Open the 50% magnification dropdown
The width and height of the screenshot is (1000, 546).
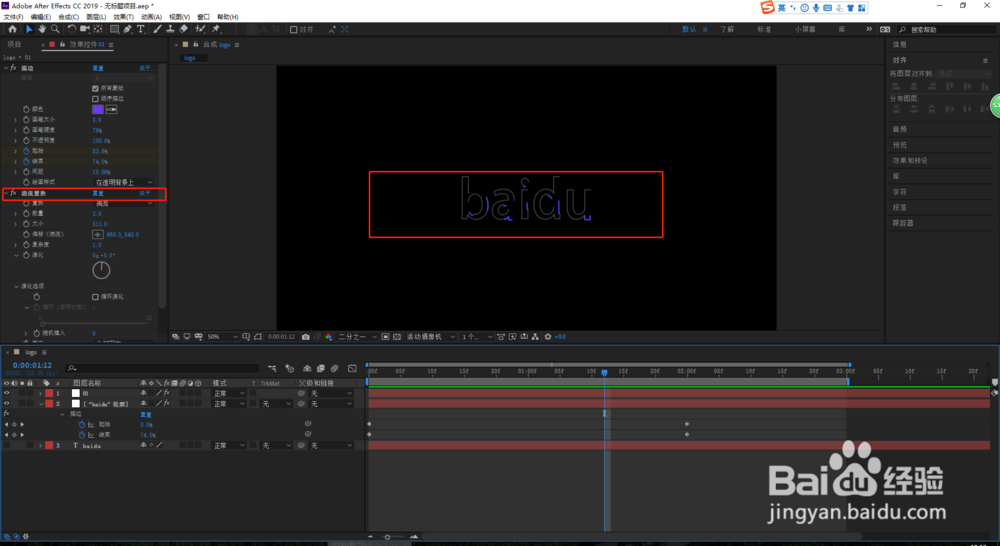click(222, 337)
